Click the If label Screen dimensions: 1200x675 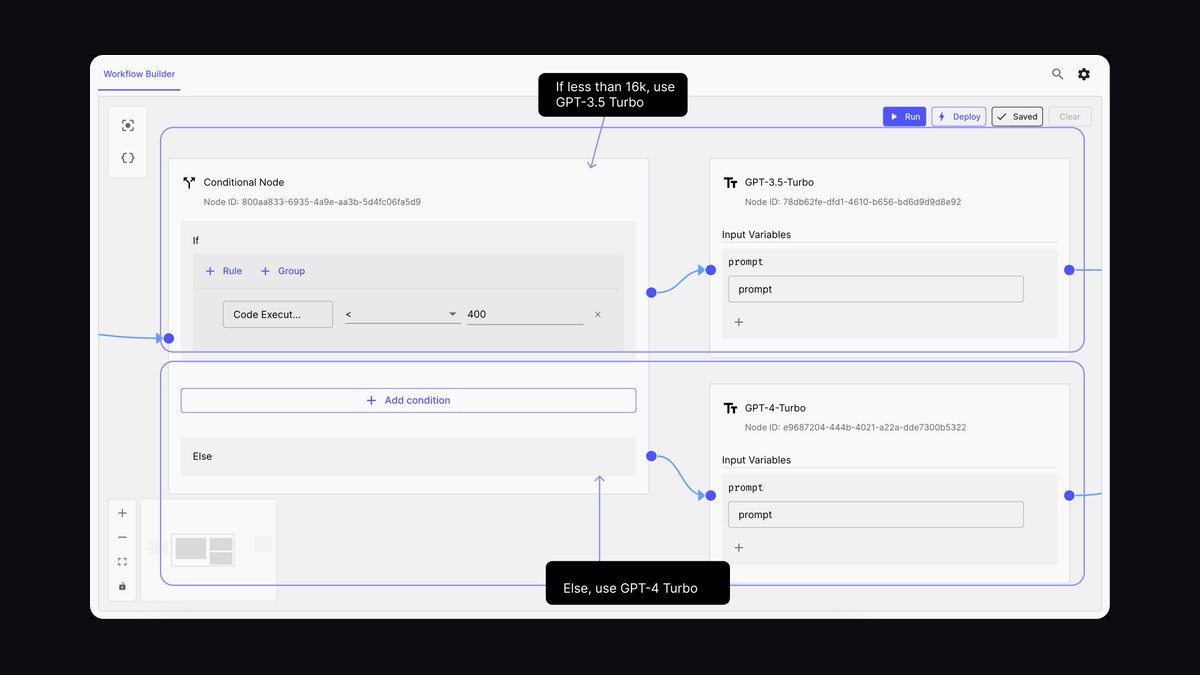pos(196,241)
